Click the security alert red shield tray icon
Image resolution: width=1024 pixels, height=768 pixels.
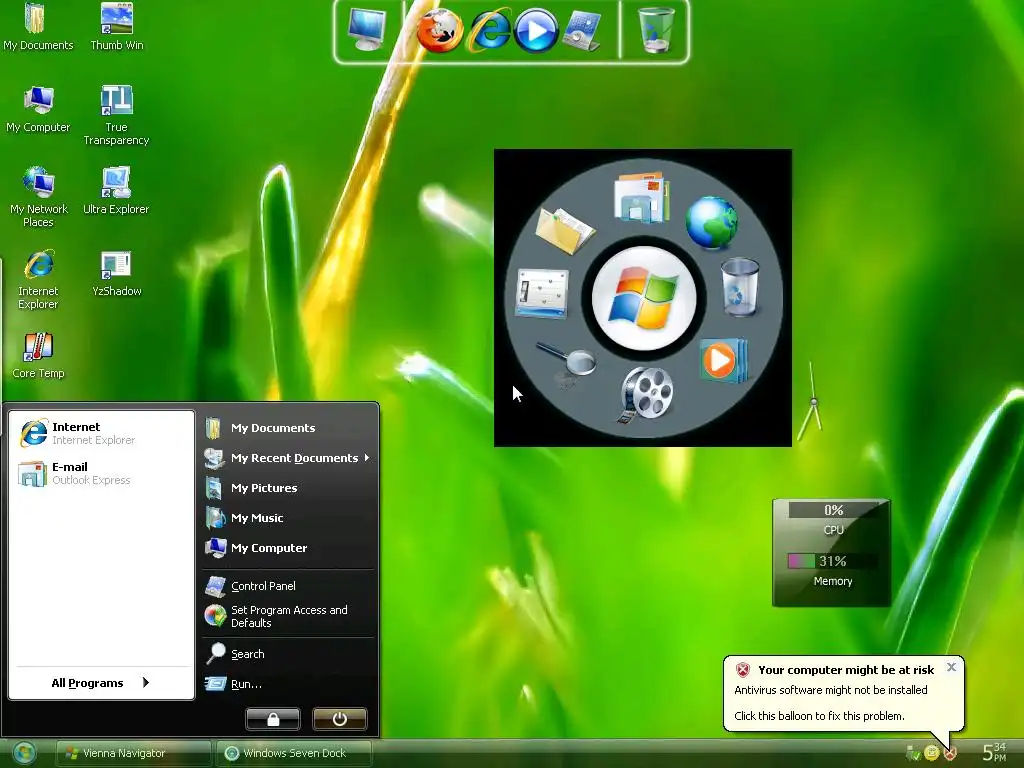click(950, 754)
